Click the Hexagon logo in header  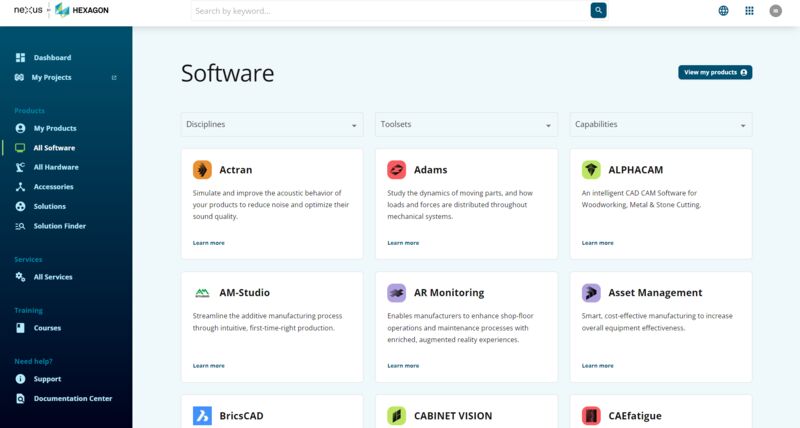click(x=82, y=10)
